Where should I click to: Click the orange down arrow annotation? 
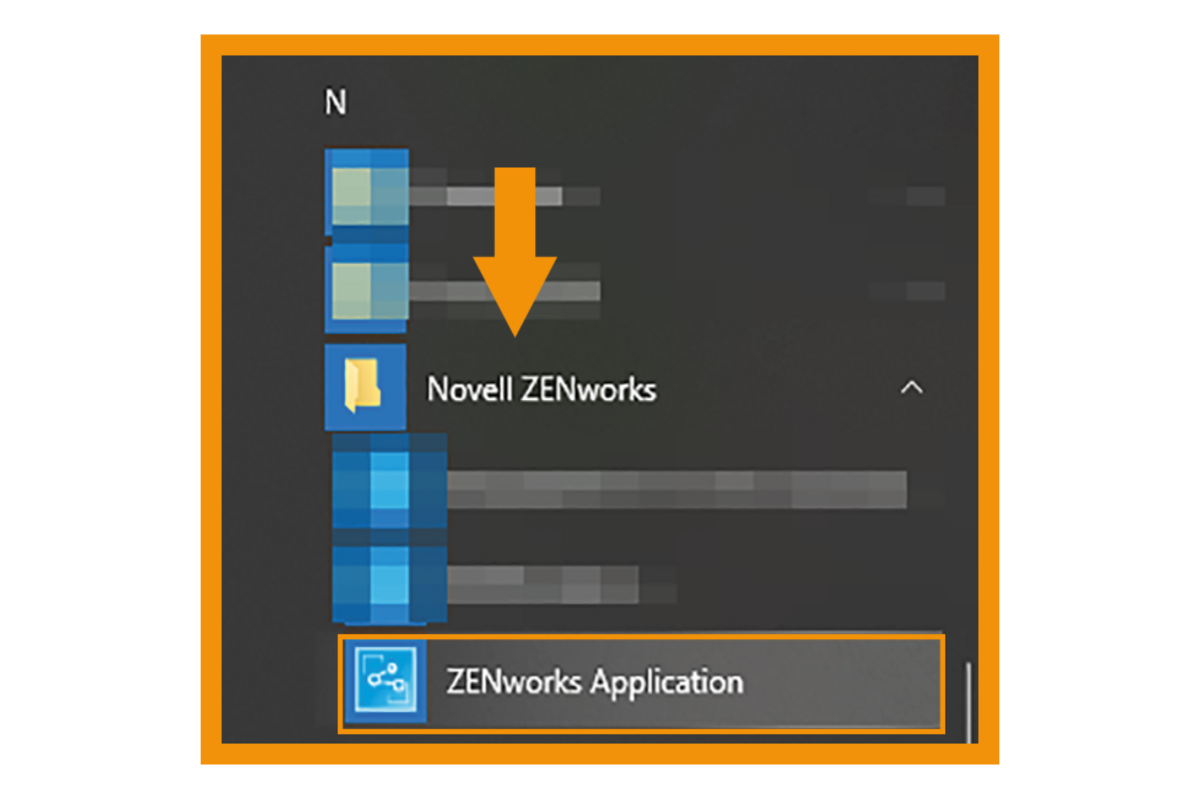pos(515,251)
